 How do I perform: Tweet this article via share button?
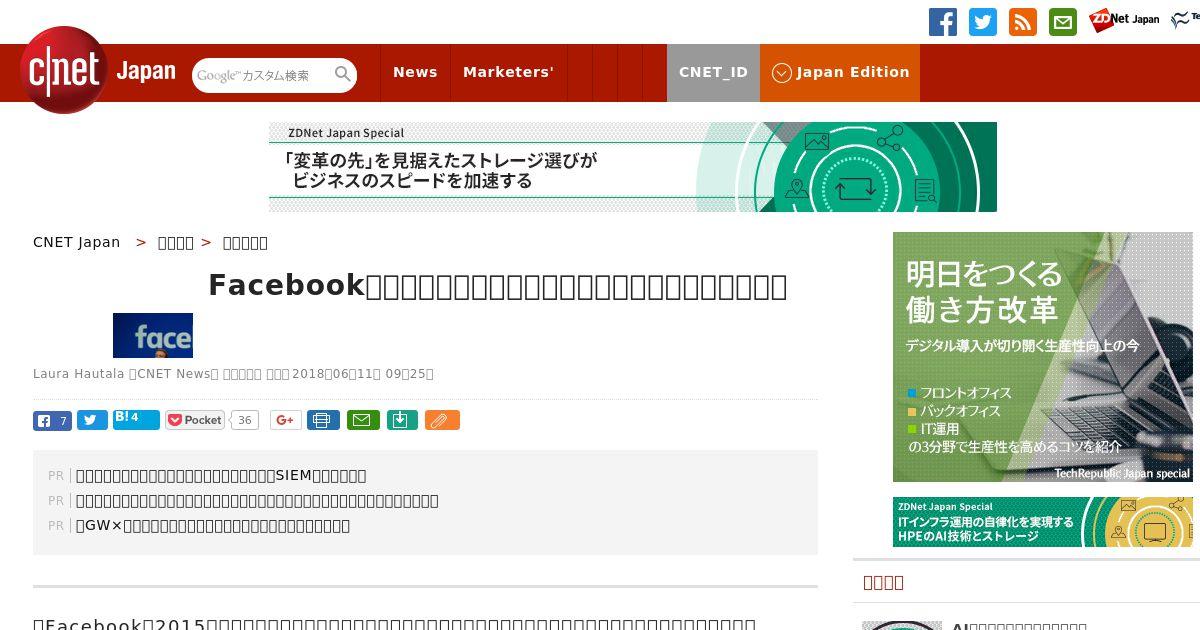[92, 420]
